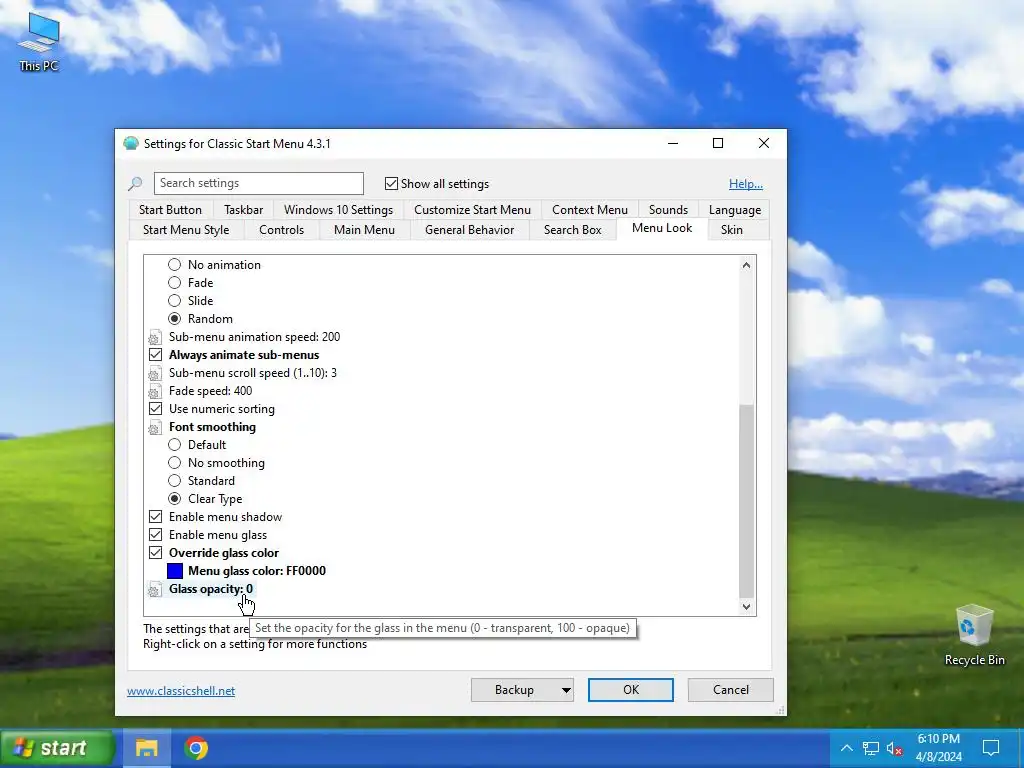Select Default font smoothing option

pos(174,445)
